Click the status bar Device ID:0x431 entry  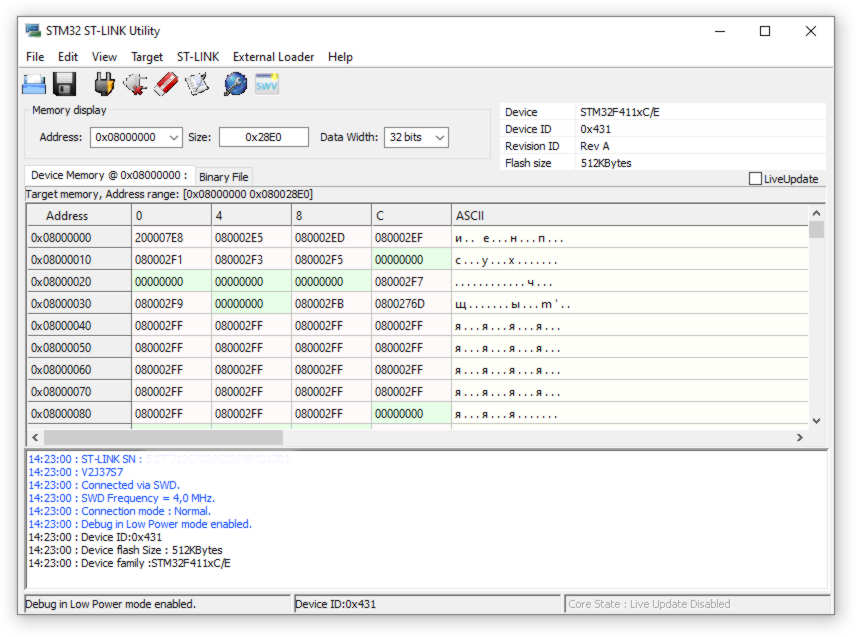point(427,604)
